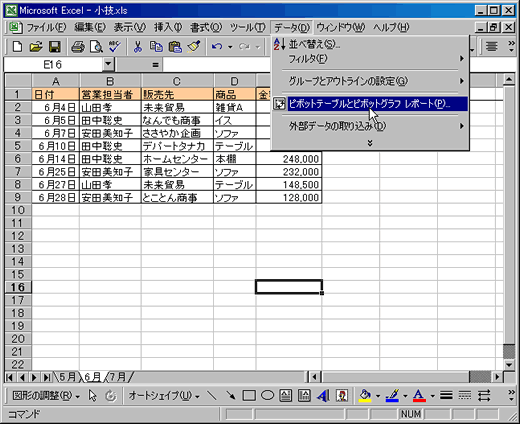Select ピボットテーブルとピボットグラフ レポート item
Viewport: 520px width, 424px height.
pos(370,104)
